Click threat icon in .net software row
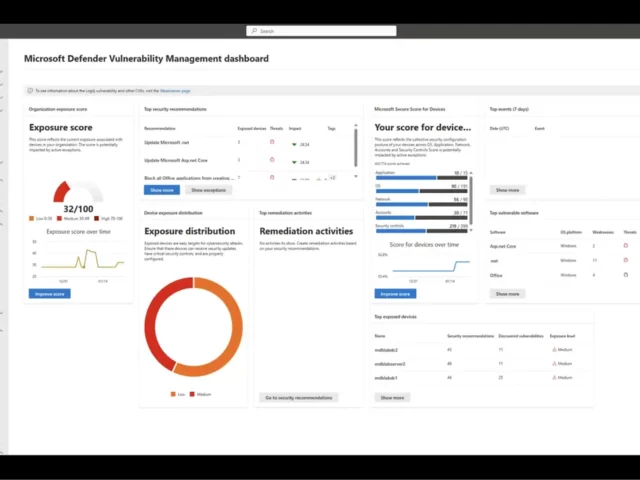Screen dimensions: 640x480 coord(626,260)
